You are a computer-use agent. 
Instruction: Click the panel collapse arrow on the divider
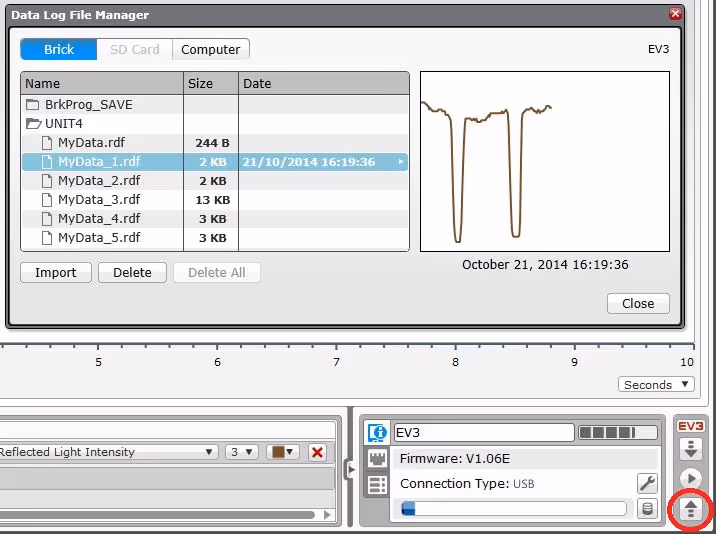pos(351,469)
